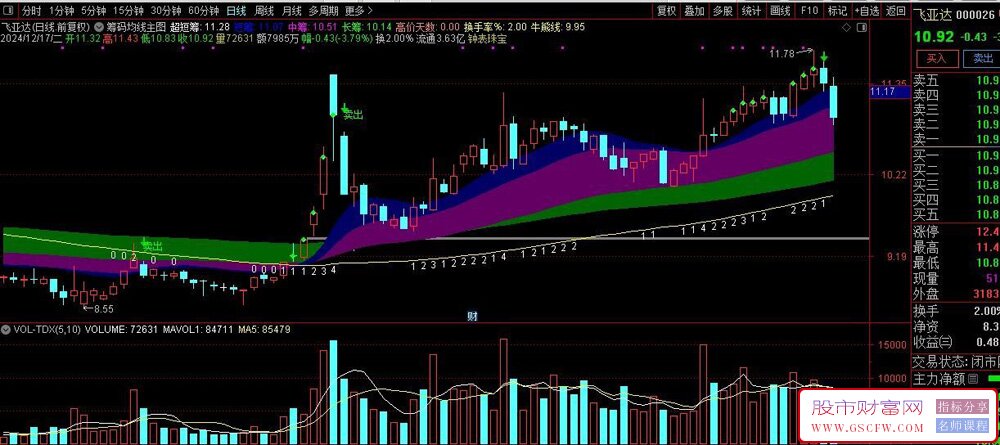Click the 飞亚达(日线.前复权) chart title
Viewport: 1000px width, 445px height.
47,27
